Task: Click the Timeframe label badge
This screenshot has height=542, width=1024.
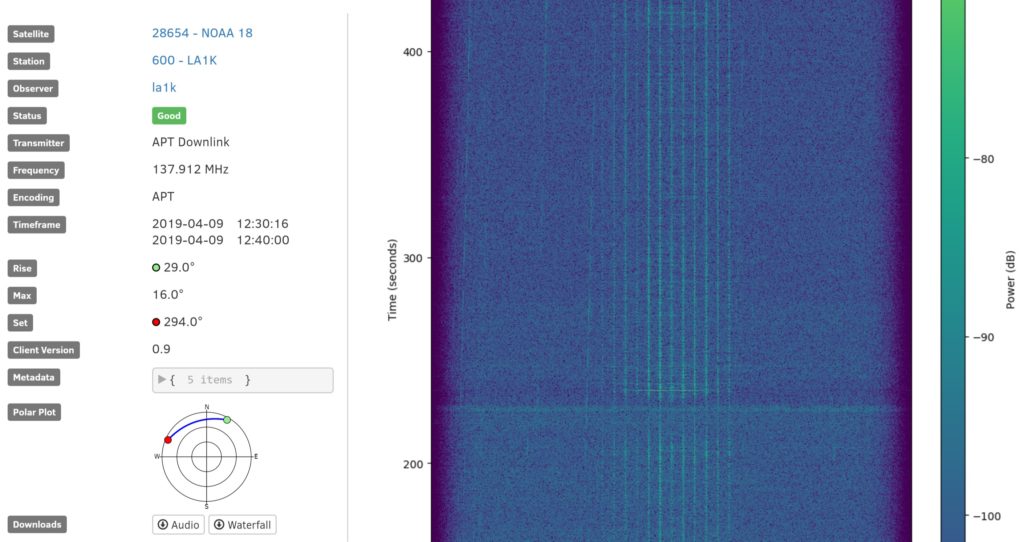Action: [x=37, y=225]
